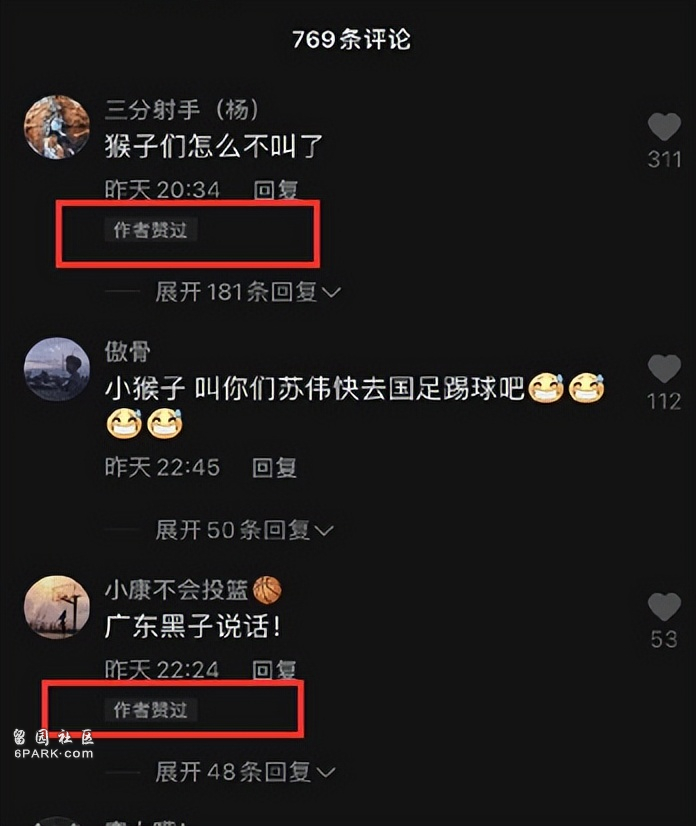Open 傲骨's profile picture

(57, 369)
